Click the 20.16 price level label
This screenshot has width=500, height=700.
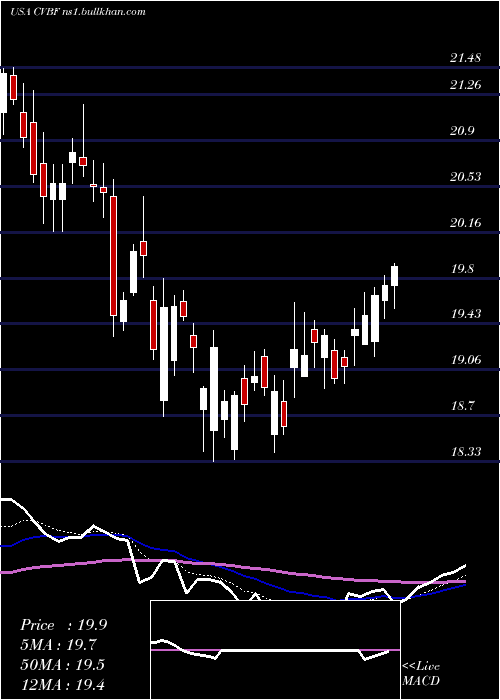(x=466, y=222)
